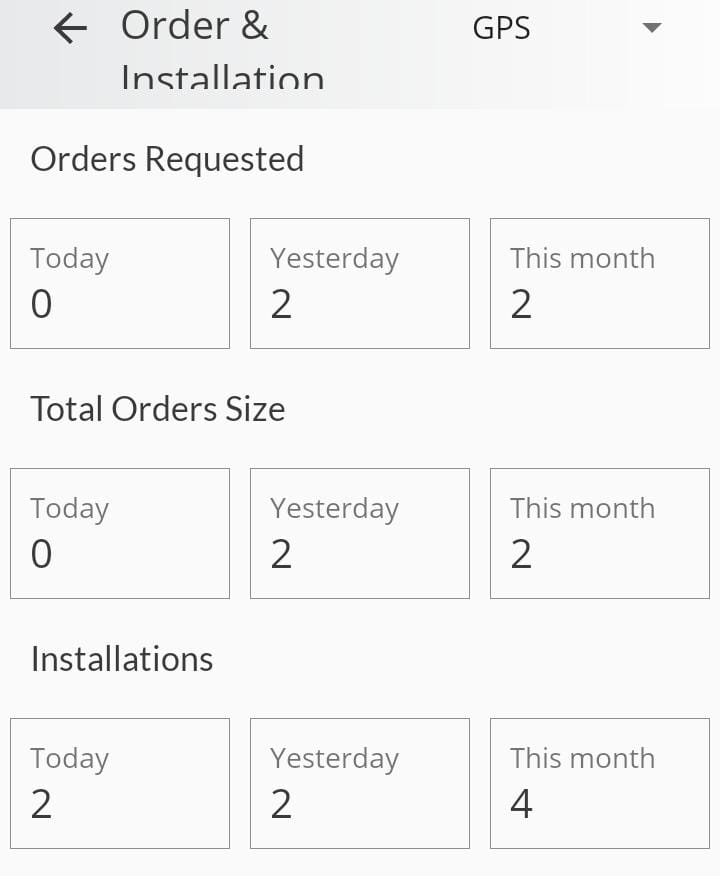Viewport: 720px width, 876px height.
Task: Click the value 0 in Orders Requested Today
Action: (x=41, y=304)
